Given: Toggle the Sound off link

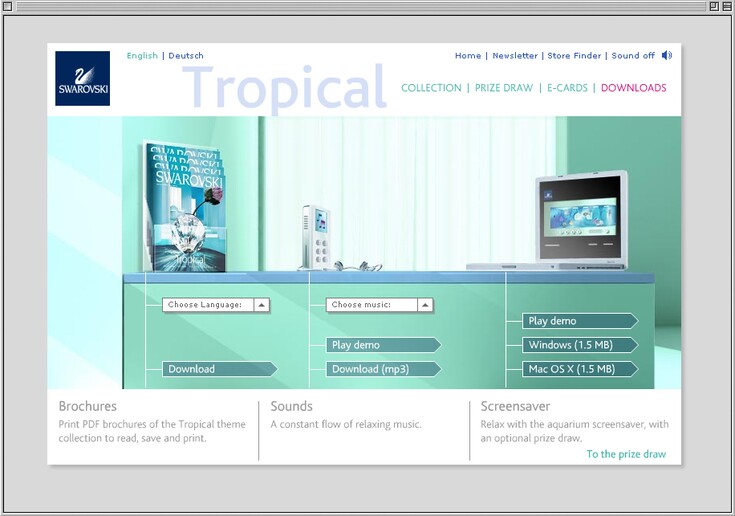Looking at the screenshot, I should pos(633,55).
